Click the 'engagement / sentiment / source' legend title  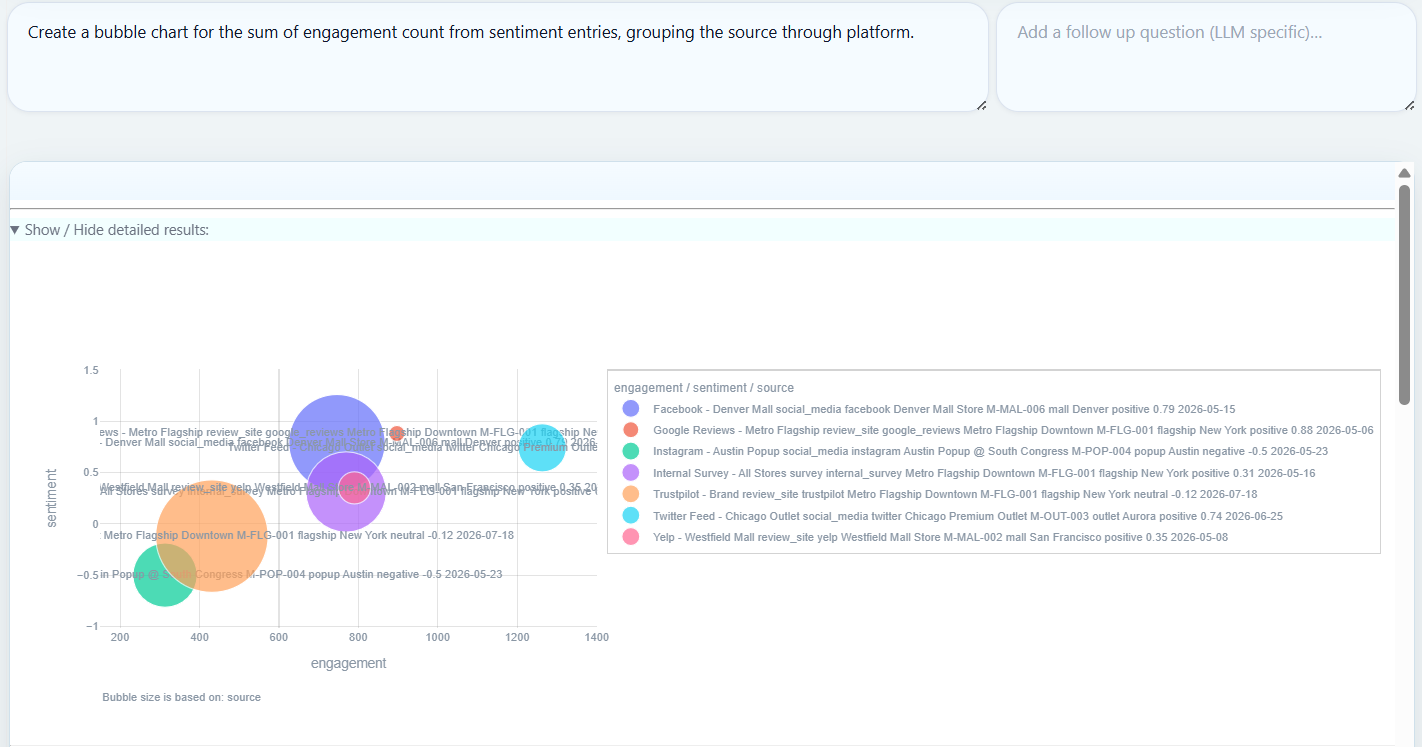pyautogui.click(x=704, y=388)
